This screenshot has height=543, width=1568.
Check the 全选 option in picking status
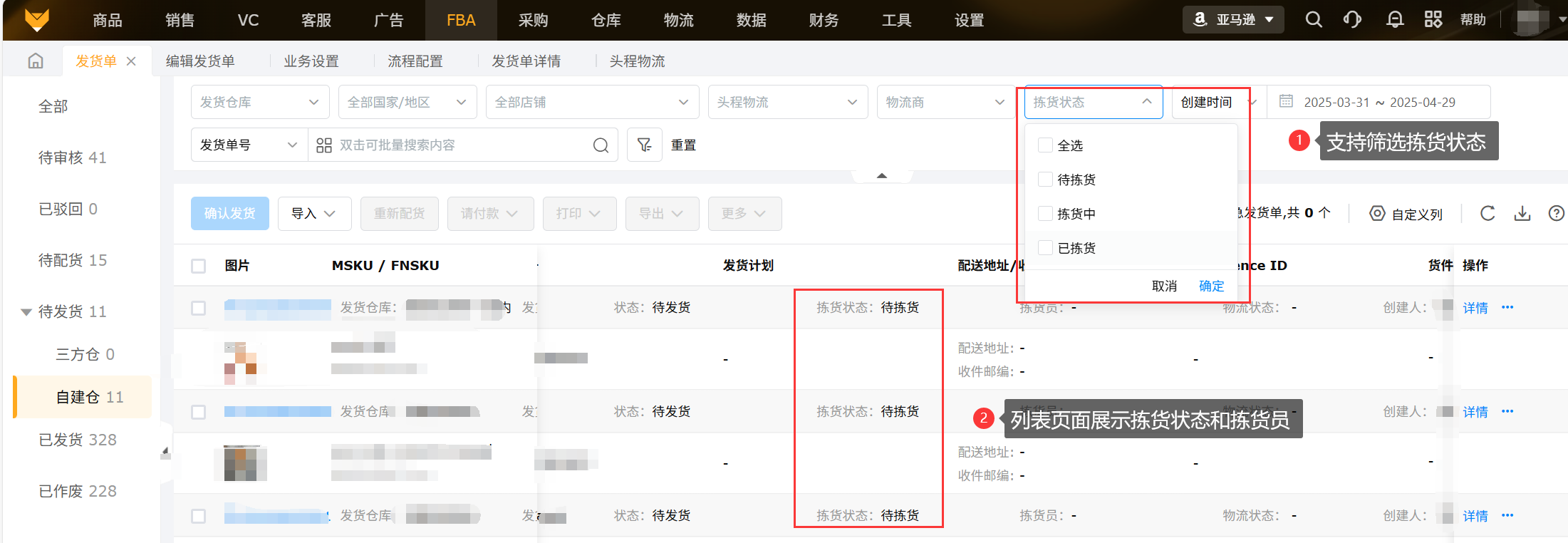pyautogui.click(x=1045, y=145)
